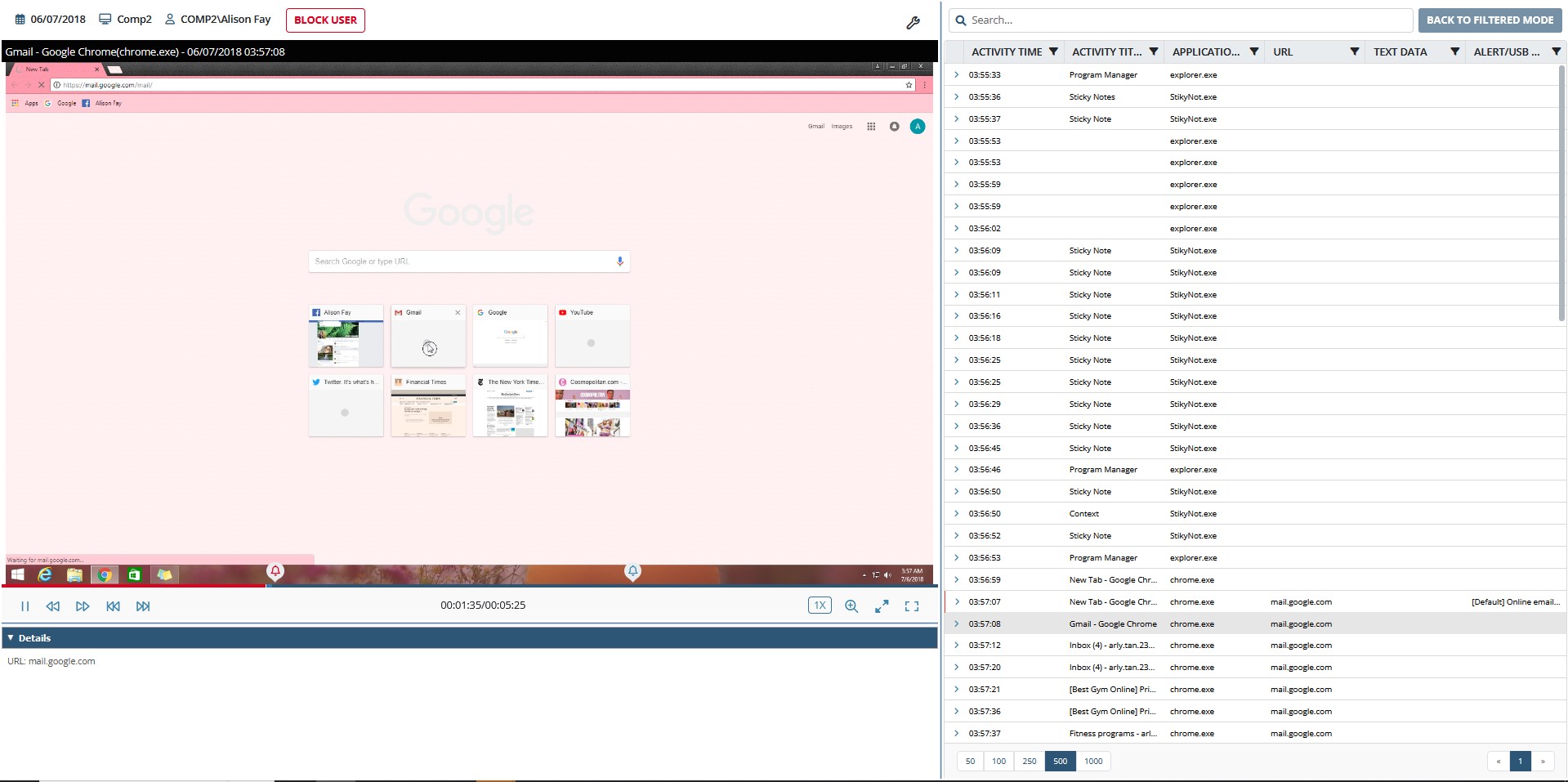The image size is (1568, 782).
Task: Open Activity Title column filter
Action: 1154,51
